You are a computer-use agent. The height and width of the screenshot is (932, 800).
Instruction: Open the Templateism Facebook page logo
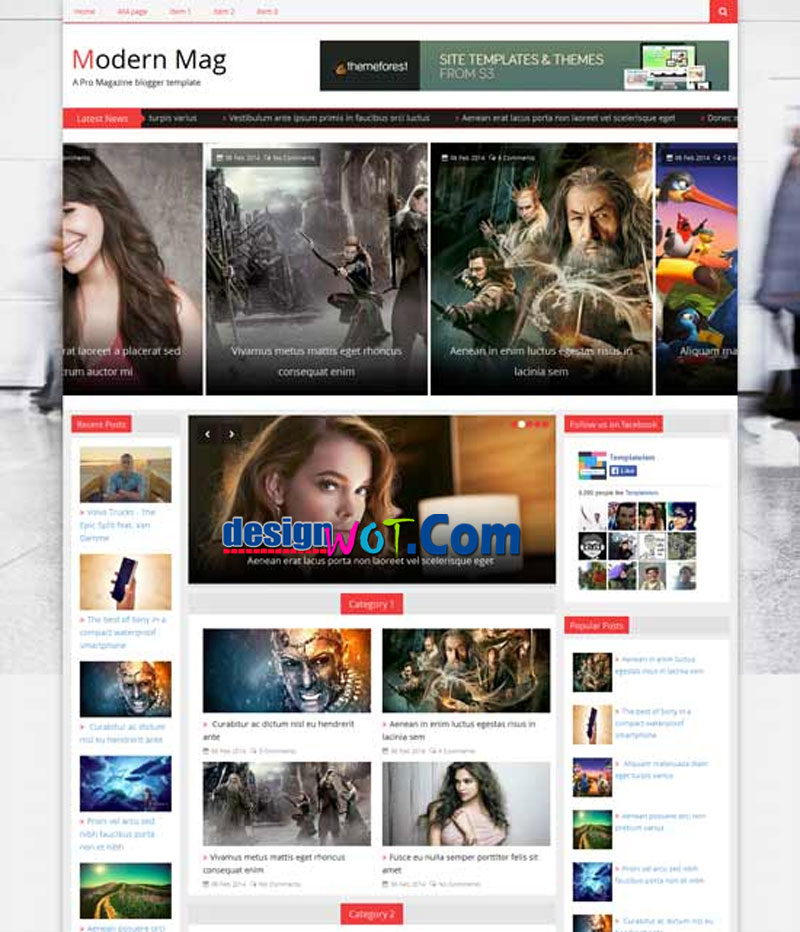(x=592, y=465)
